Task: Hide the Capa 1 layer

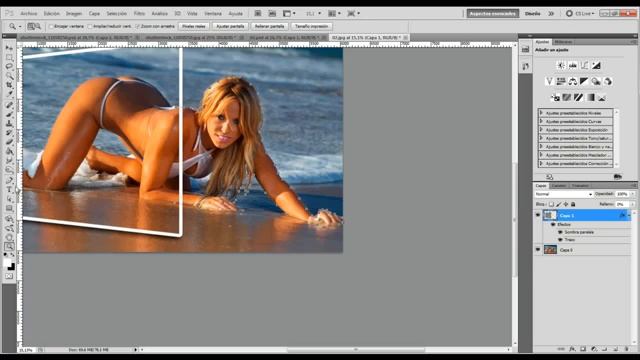Action: click(x=538, y=215)
